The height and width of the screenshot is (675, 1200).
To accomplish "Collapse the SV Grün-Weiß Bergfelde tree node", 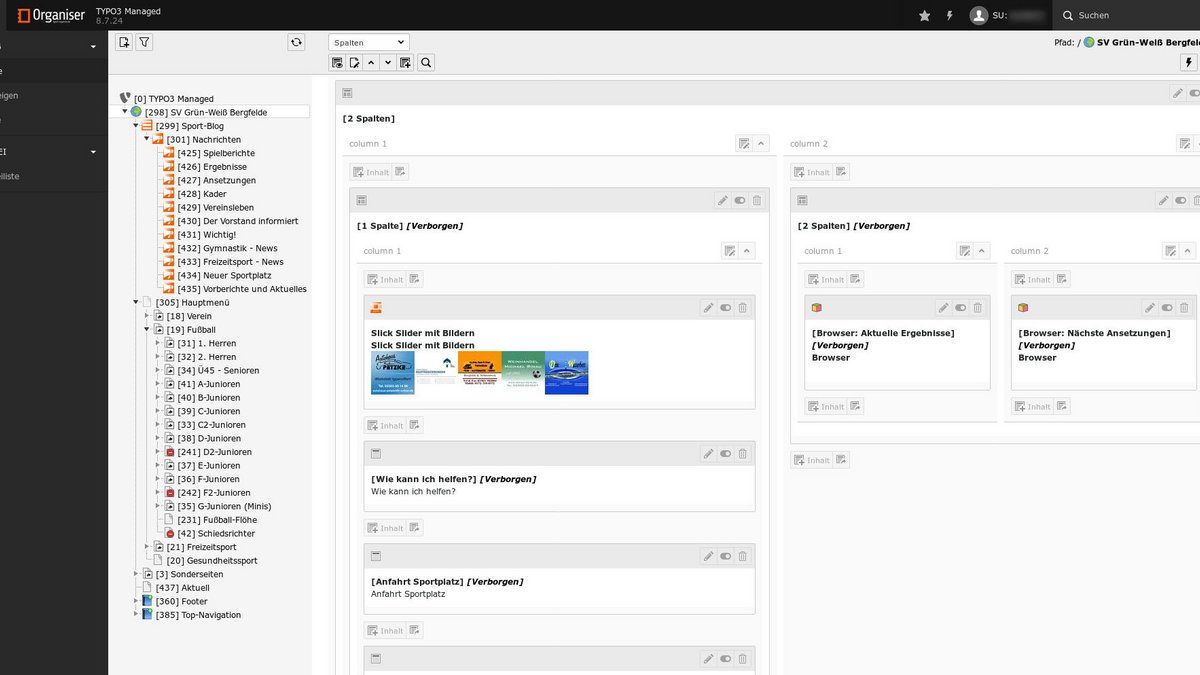I will [125, 112].
